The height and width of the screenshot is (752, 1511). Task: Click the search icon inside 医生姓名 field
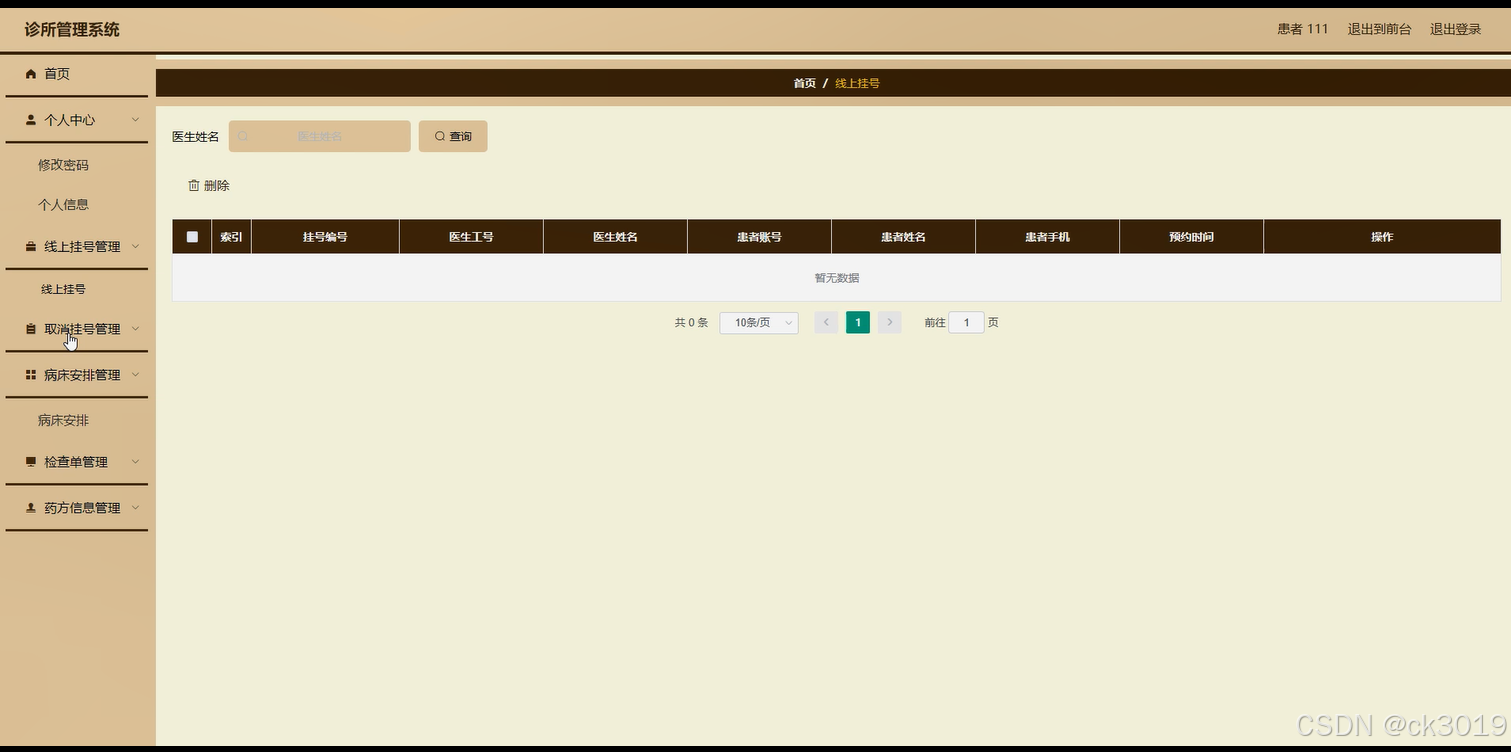tap(243, 136)
